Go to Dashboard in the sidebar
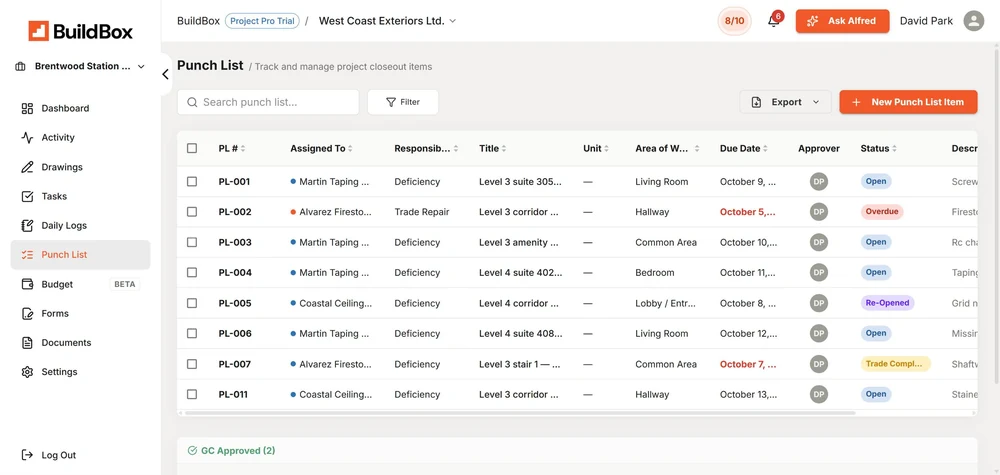 (80, 108)
